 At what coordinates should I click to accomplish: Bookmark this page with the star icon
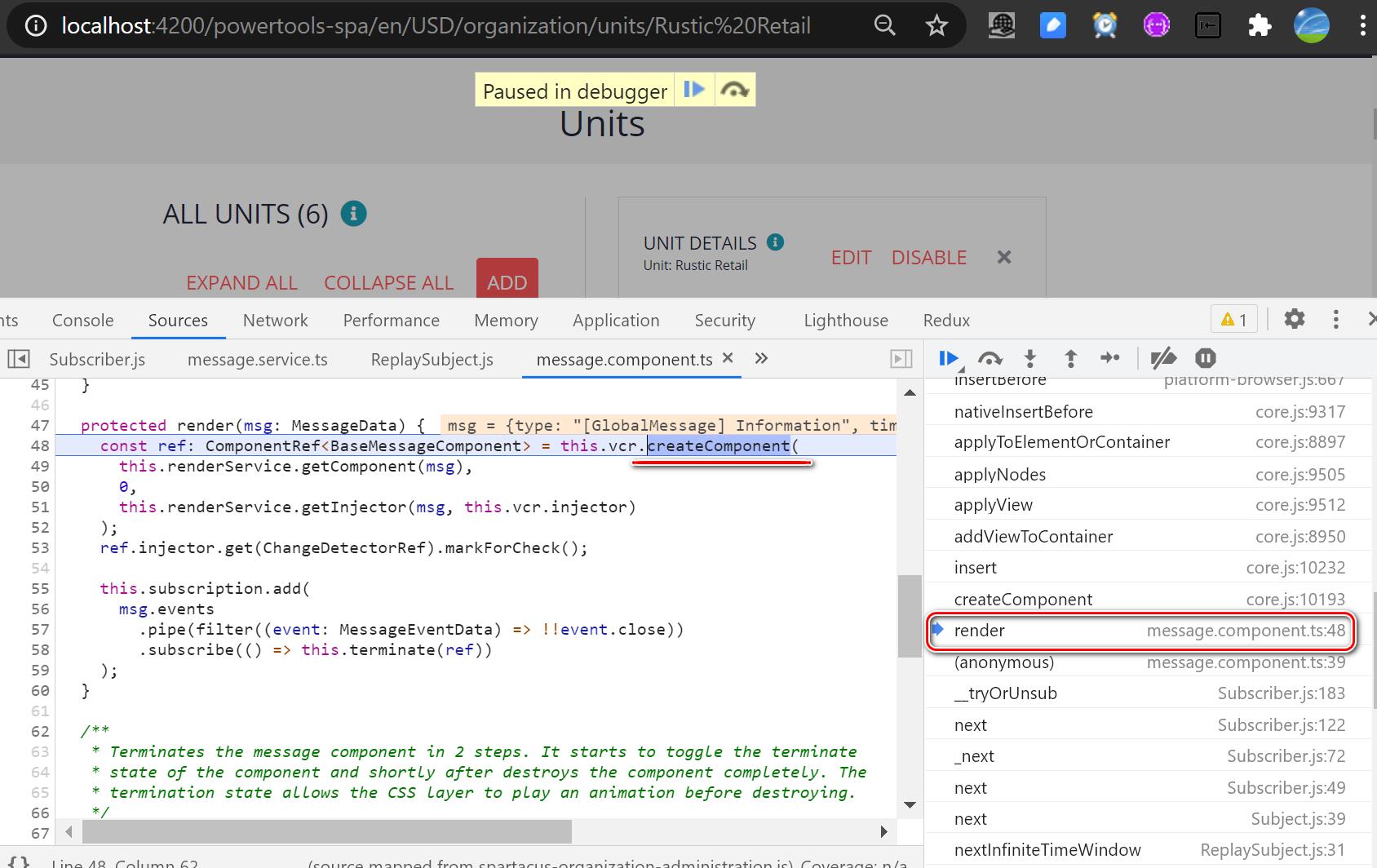[936, 26]
